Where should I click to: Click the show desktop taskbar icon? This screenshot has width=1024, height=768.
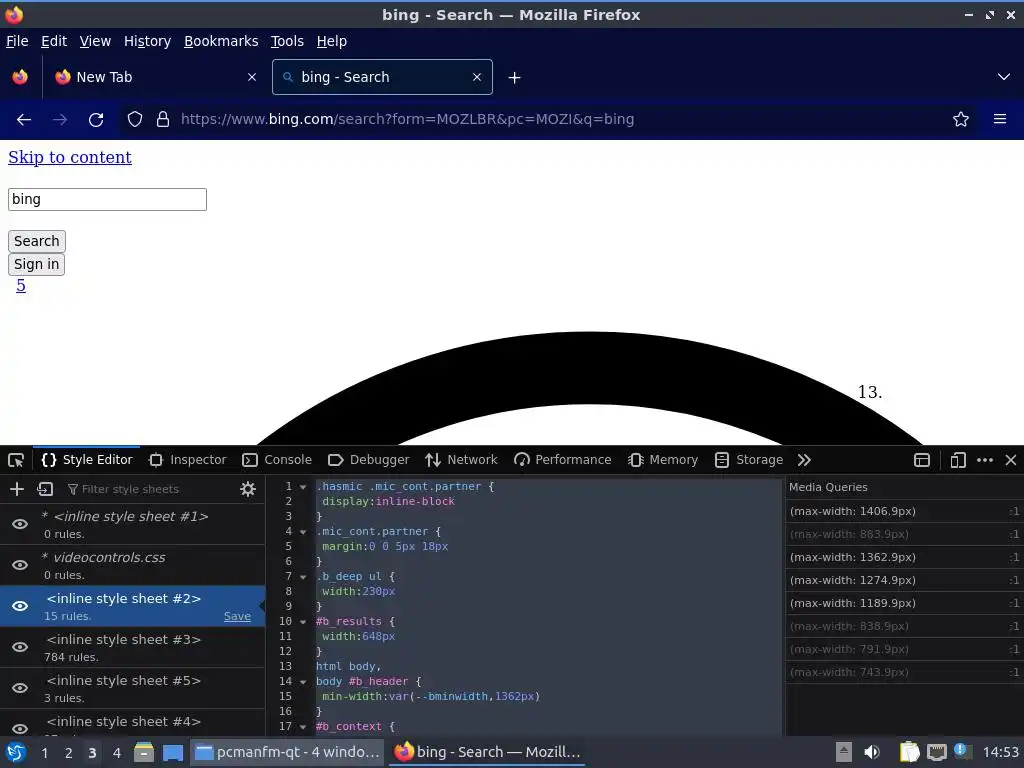coord(172,752)
